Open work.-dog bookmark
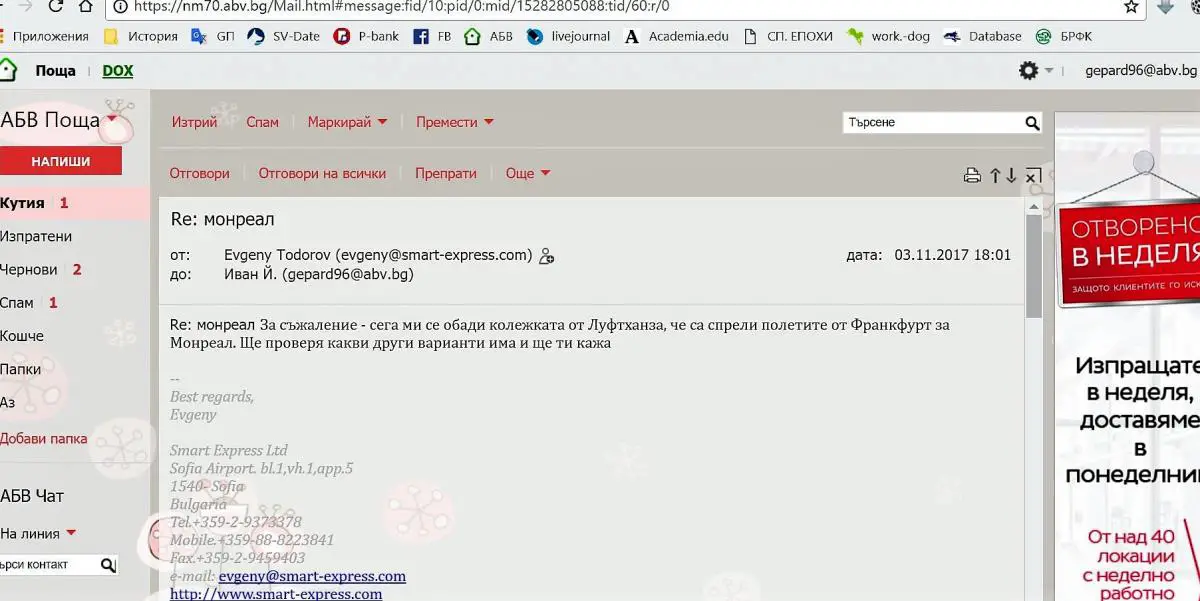The height and width of the screenshot is (601, 1200). [888, 36]
